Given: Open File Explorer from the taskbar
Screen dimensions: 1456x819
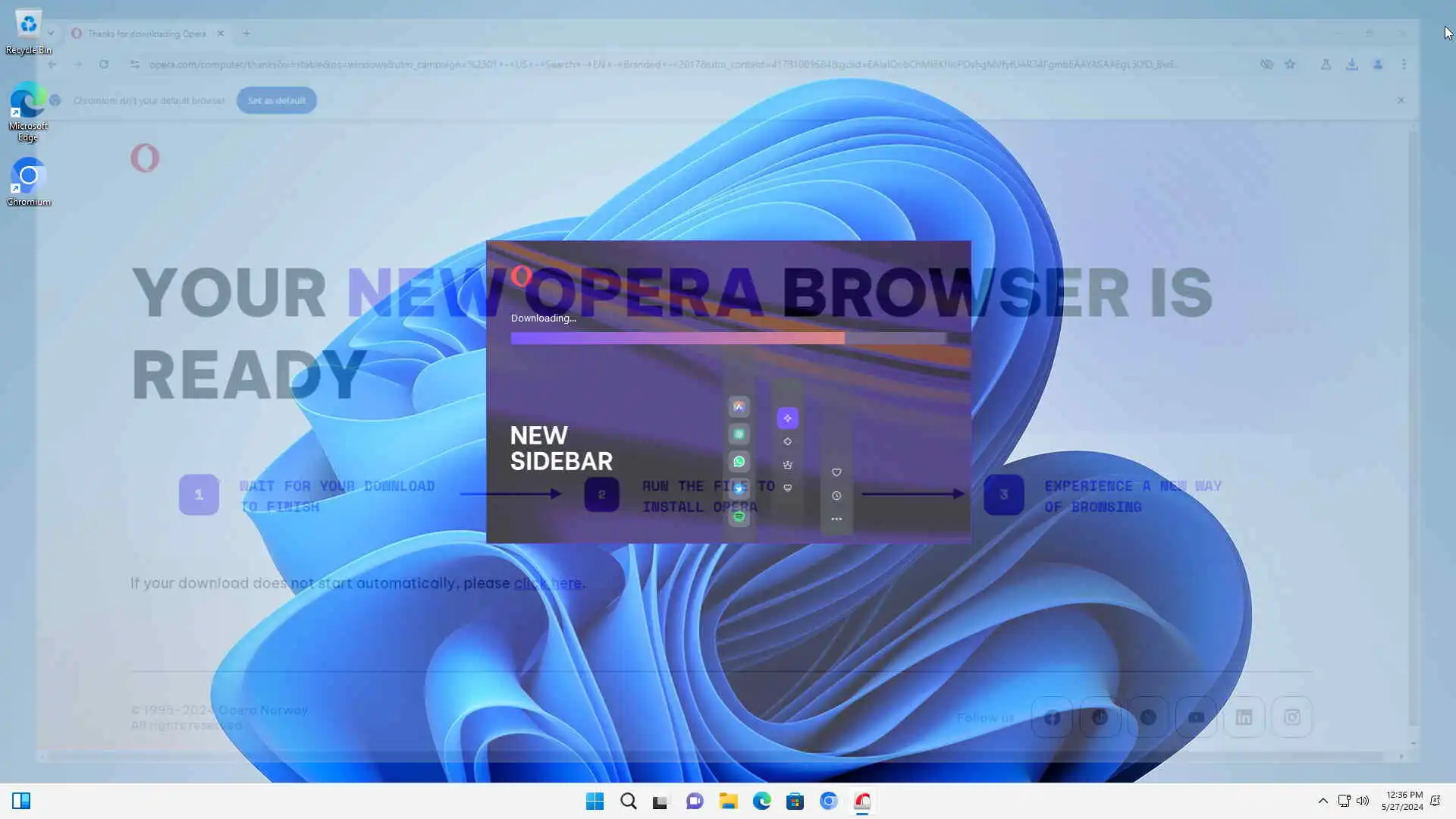Looking at the screenshot, I should click(729, 802).
